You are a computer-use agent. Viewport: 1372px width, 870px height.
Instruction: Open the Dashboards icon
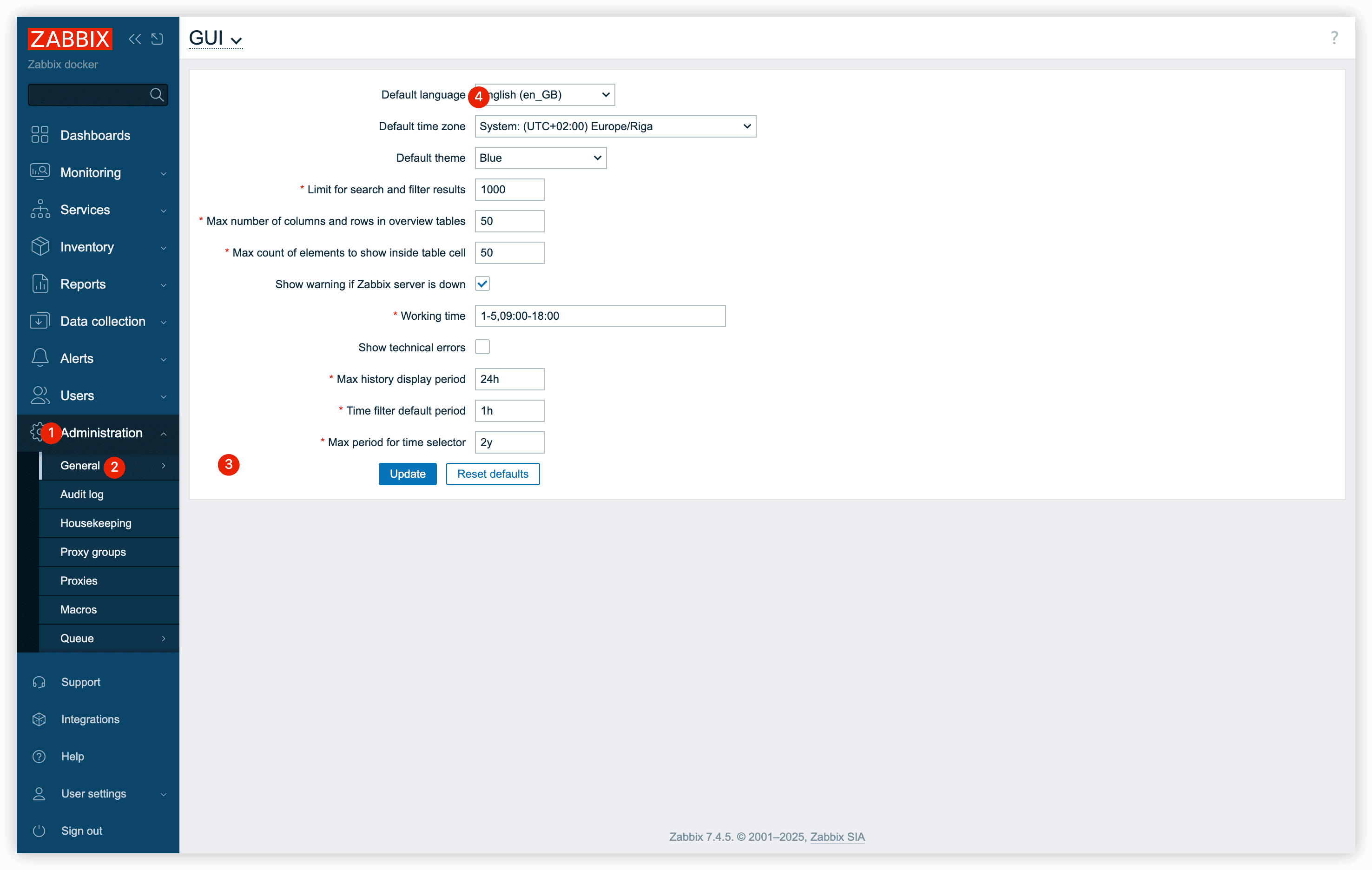click(x=40, y=135)
